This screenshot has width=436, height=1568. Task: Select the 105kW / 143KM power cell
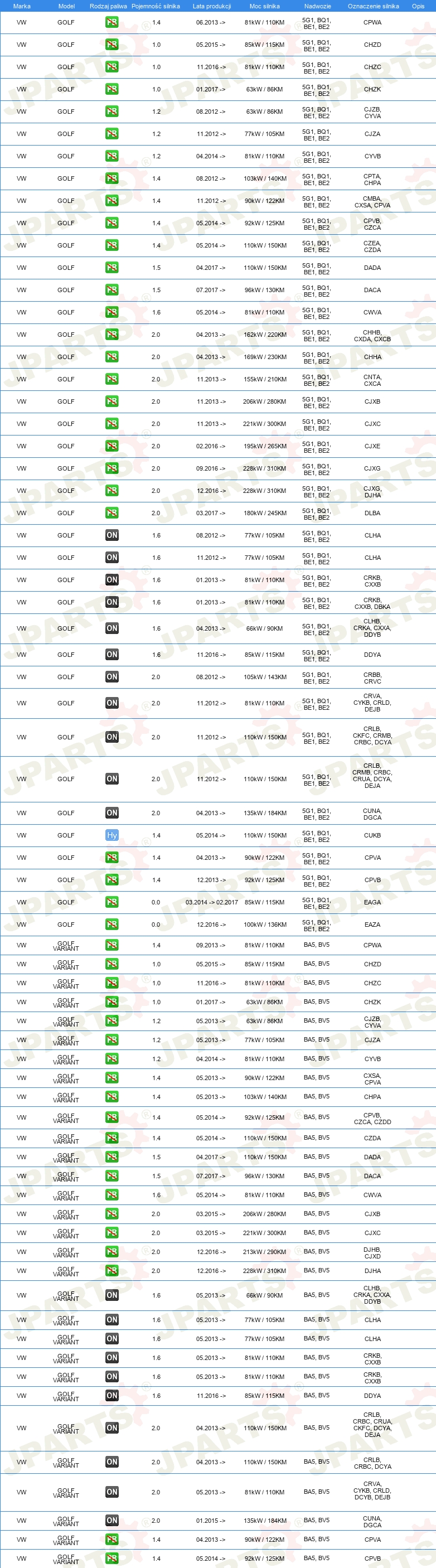pyautogui.click(x=265, y=677)
